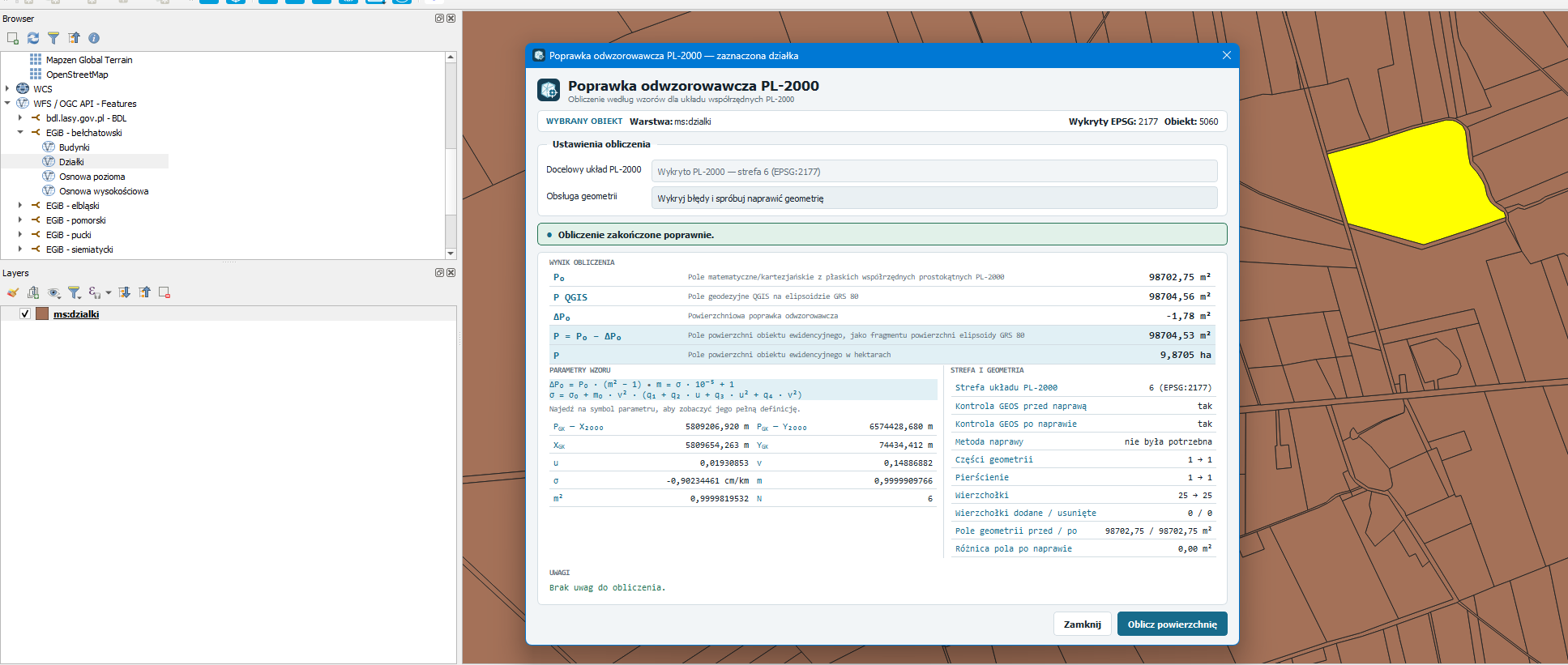
Task: Close the Poprawka odwzorowawcza dialog
Action: click(x=1227, y=55)
